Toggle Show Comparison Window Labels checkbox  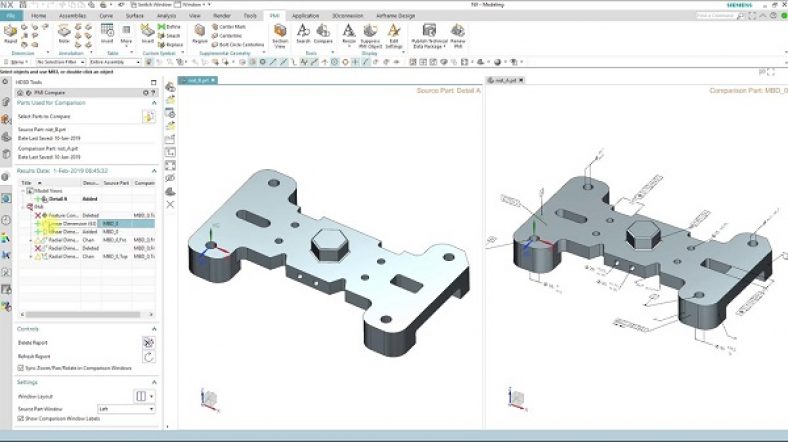pos(21,418)
